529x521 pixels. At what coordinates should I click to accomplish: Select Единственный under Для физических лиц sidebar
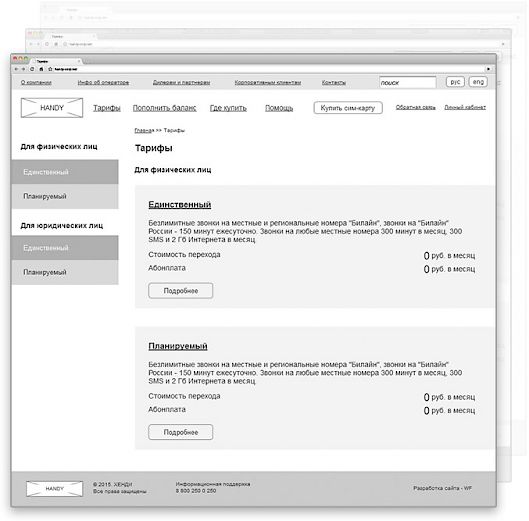65,172
